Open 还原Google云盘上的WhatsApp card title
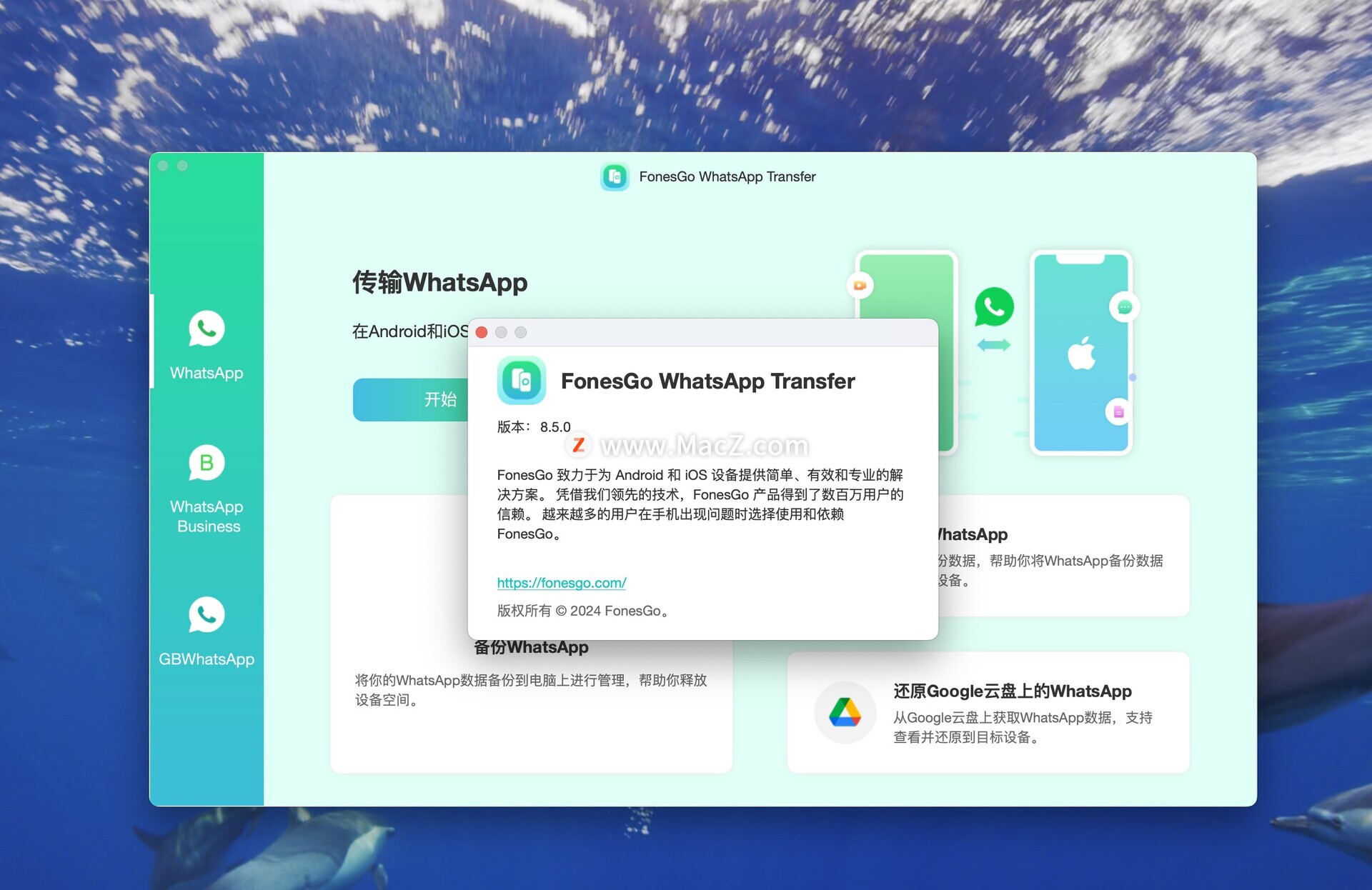 1013,691
